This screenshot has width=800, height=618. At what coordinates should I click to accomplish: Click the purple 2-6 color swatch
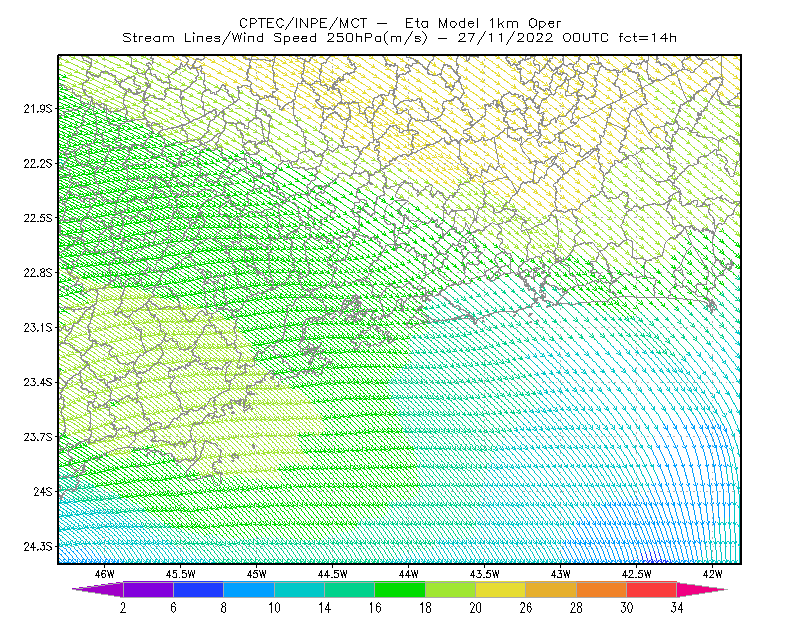(148, 589)
